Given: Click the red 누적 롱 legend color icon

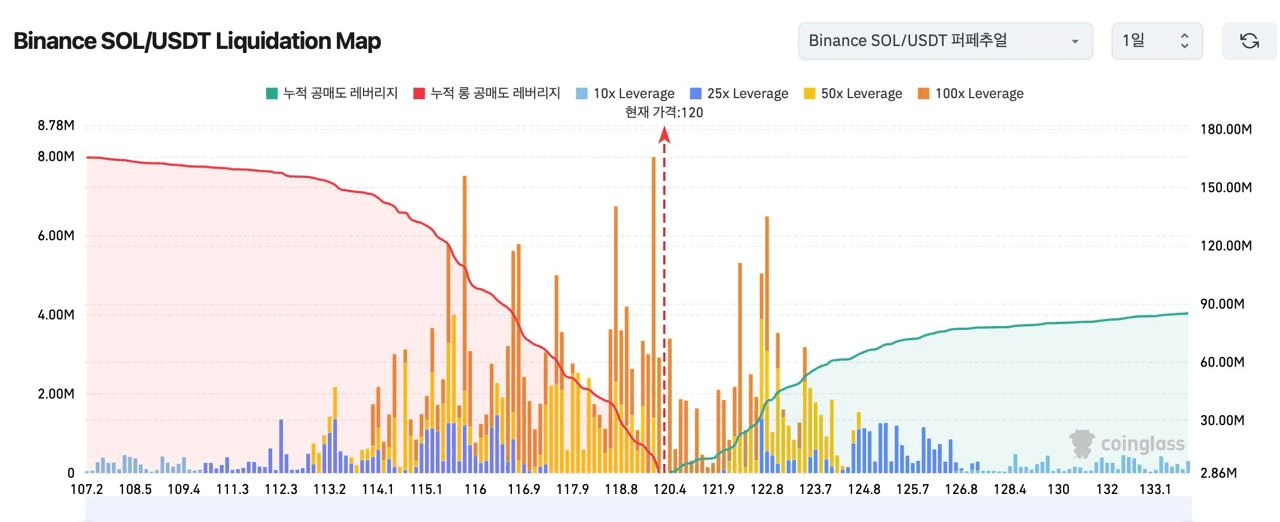Looking at the screenshot, I should [419, 93].
